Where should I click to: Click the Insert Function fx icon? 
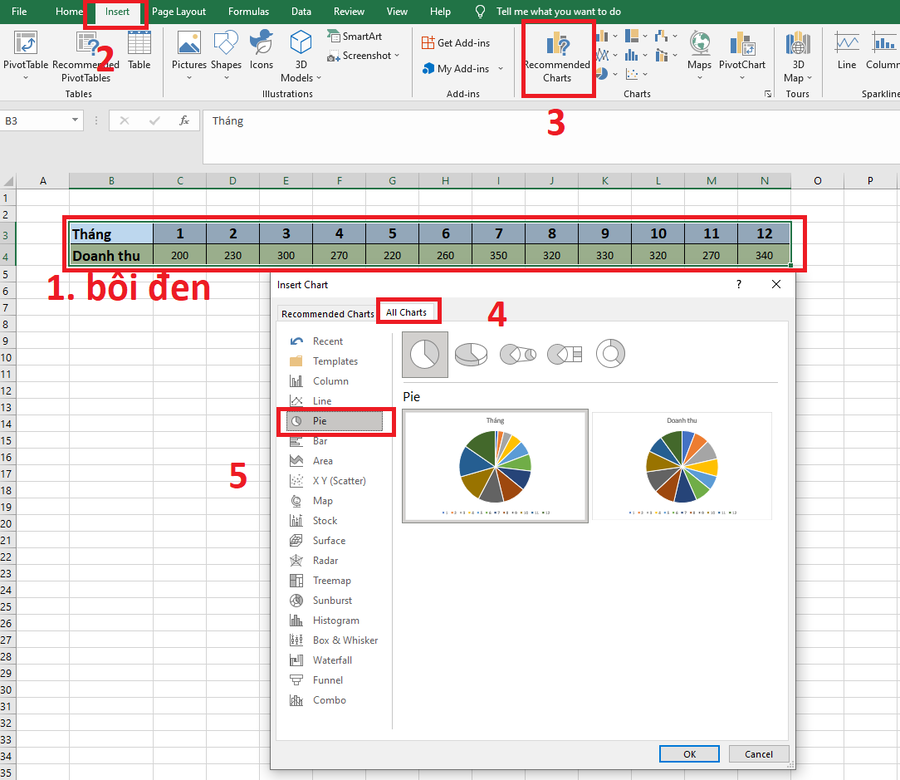184,121
